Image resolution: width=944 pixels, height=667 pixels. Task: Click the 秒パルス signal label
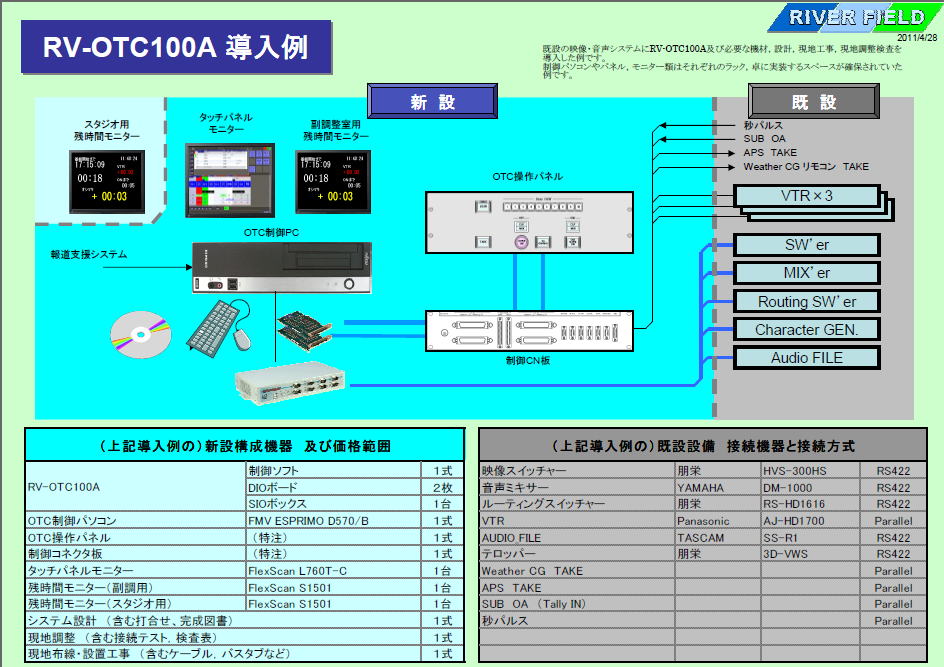[763, 125]
